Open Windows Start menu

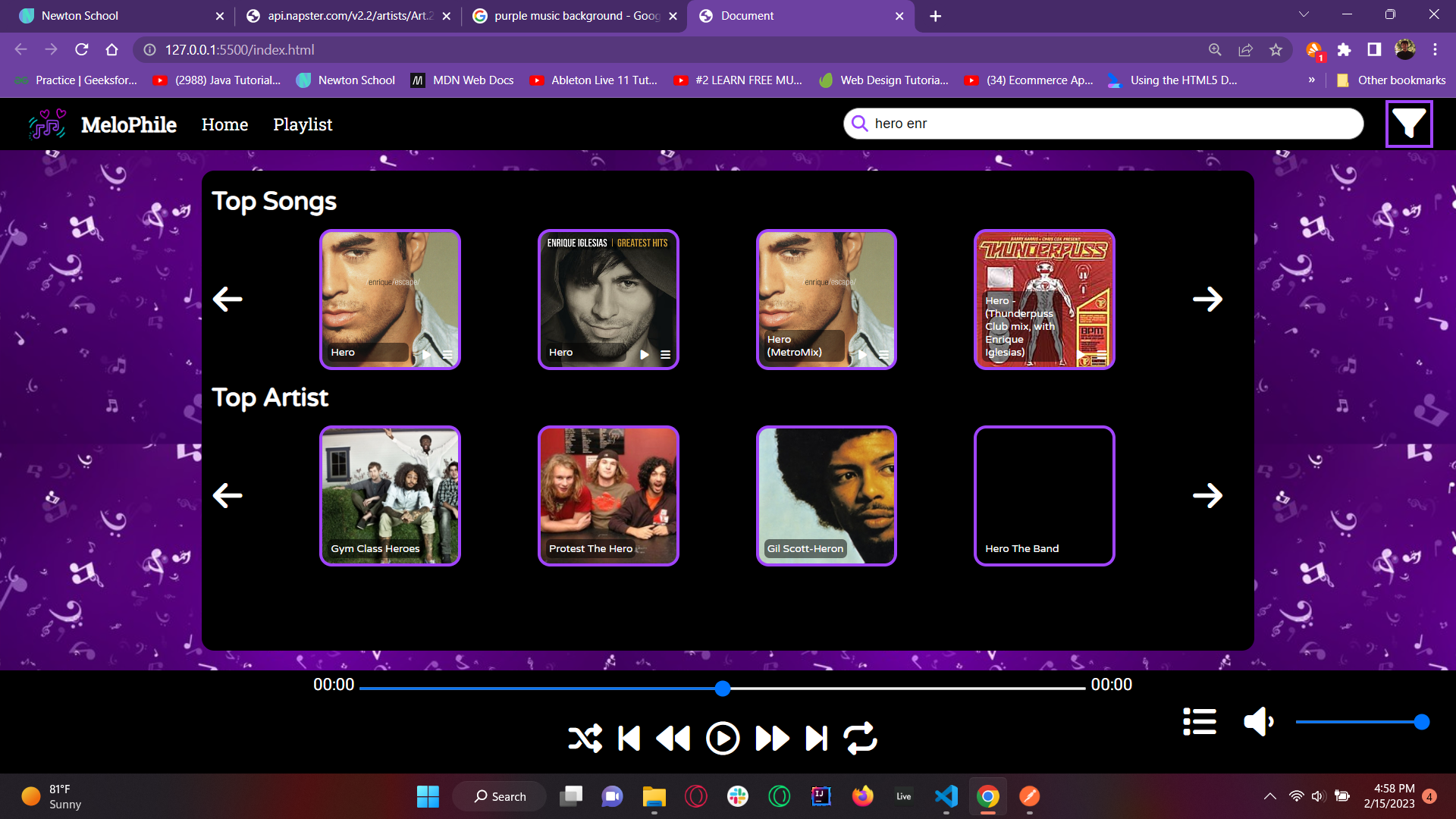point(428,795)
